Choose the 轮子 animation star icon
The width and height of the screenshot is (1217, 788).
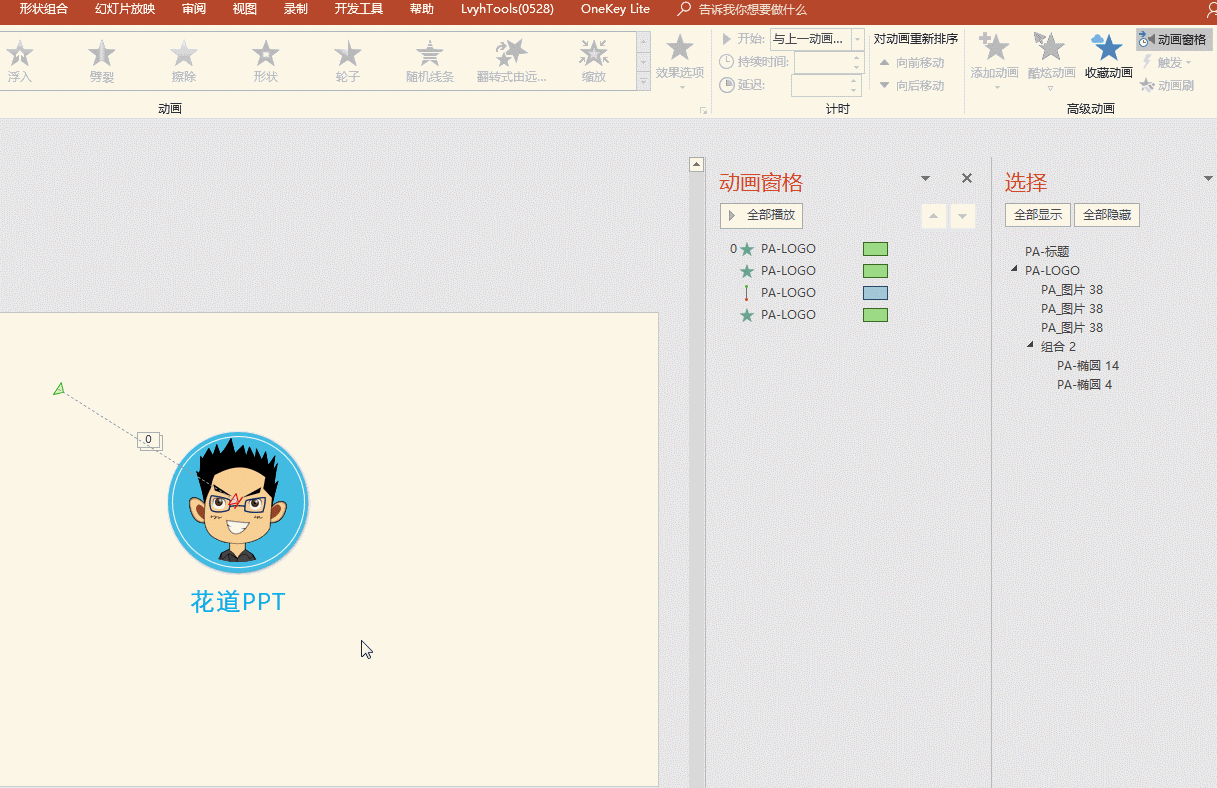click(x=348, y=54)
